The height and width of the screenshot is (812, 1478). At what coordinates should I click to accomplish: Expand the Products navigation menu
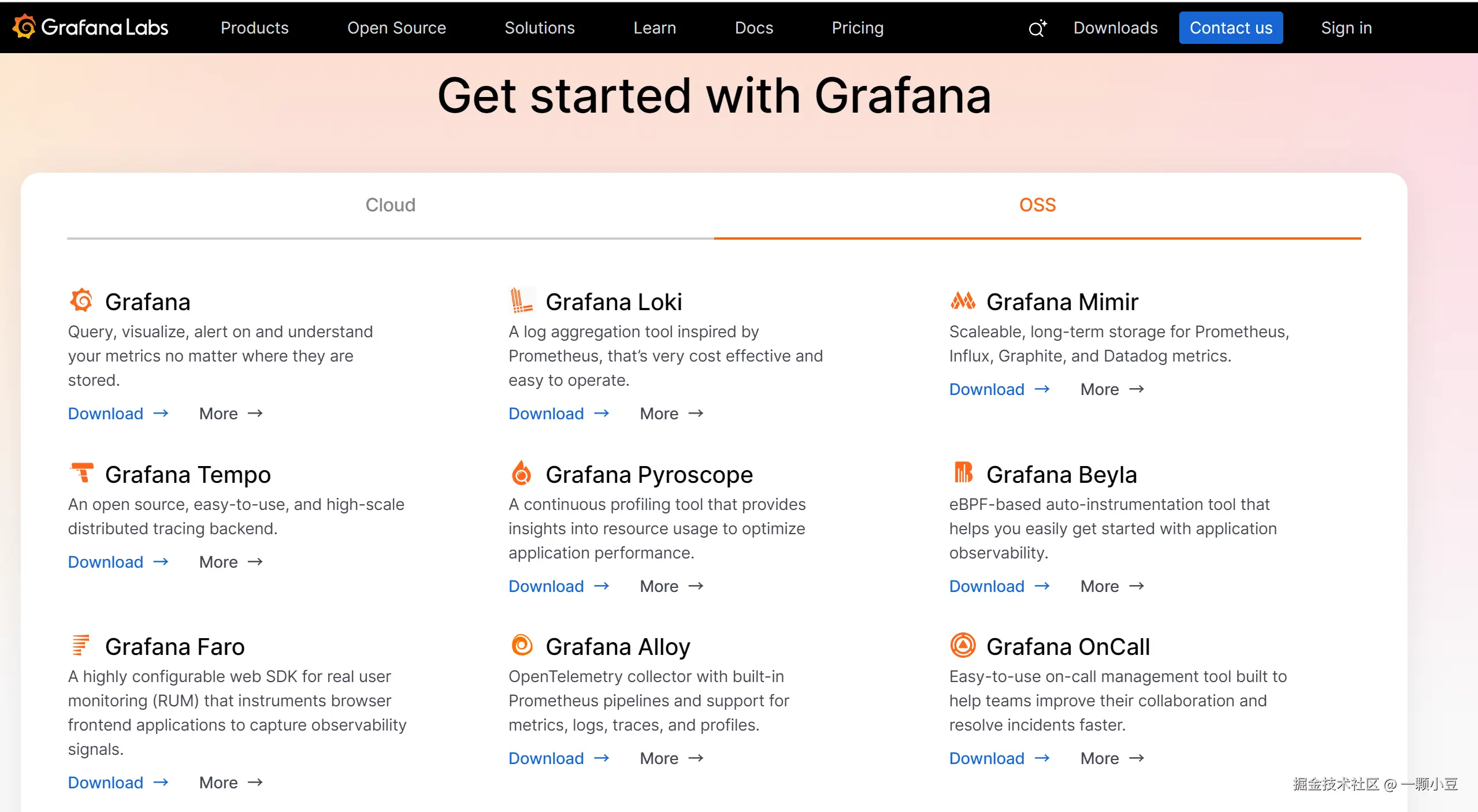coord(254,28)
